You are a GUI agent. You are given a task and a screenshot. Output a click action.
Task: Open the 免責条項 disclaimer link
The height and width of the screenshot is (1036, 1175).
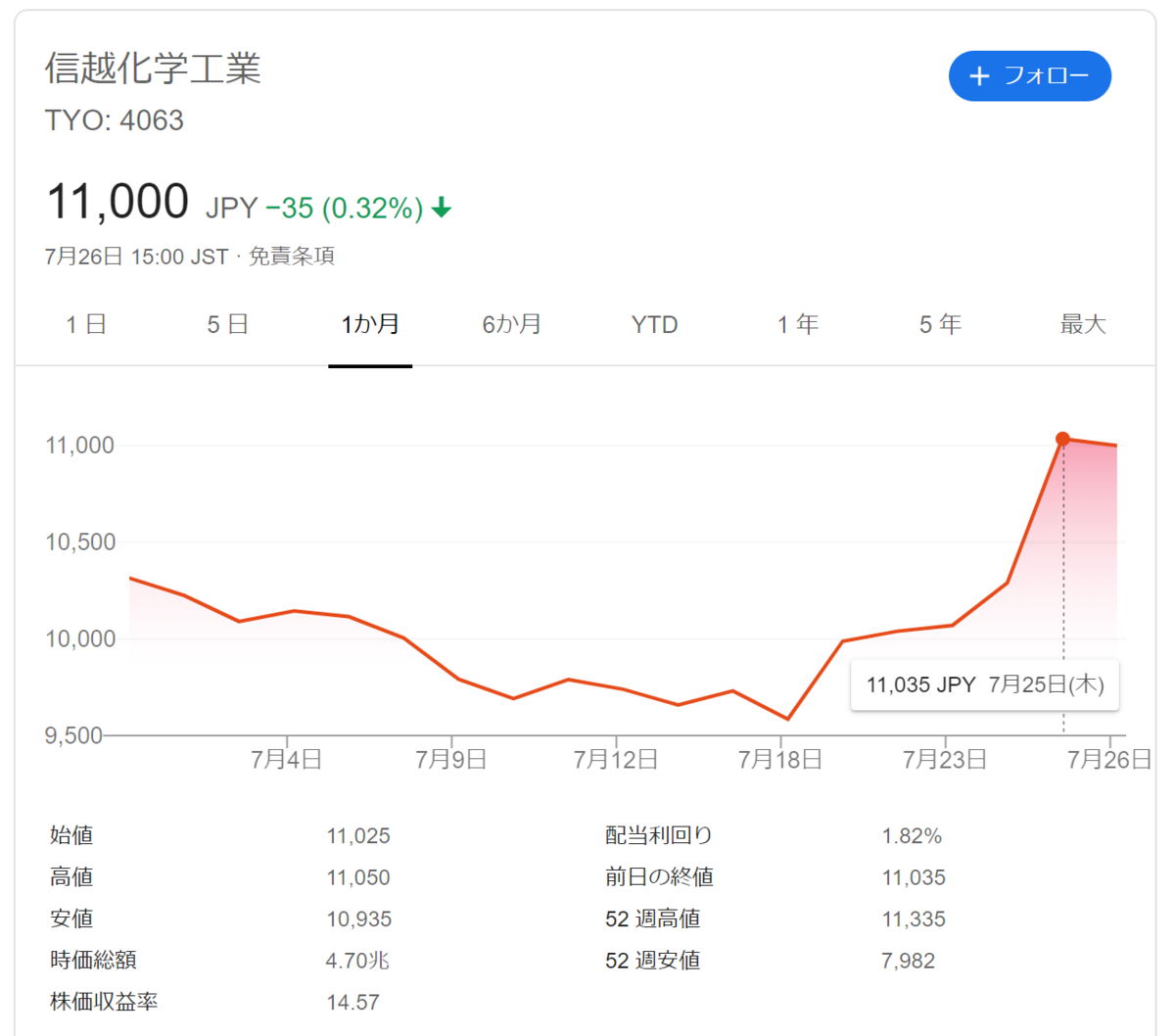[291, 257]
